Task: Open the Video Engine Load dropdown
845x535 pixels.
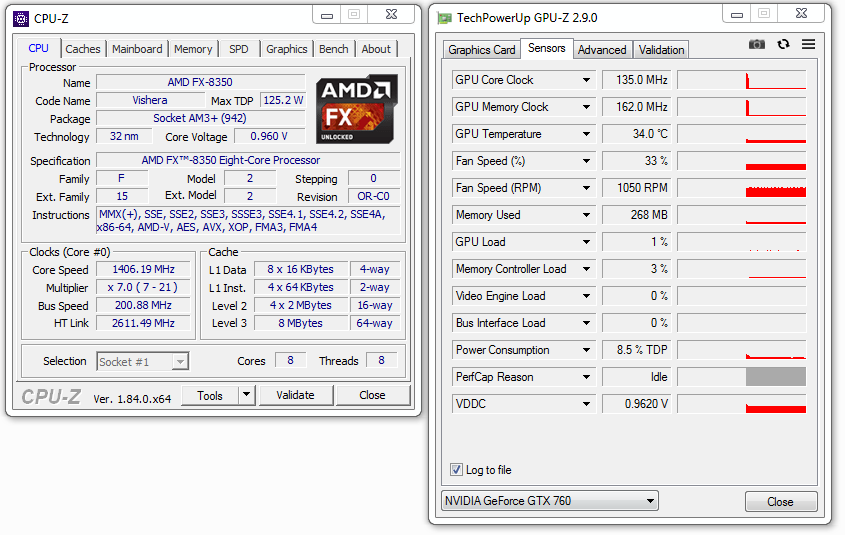Action: click(x=586, y=296)
